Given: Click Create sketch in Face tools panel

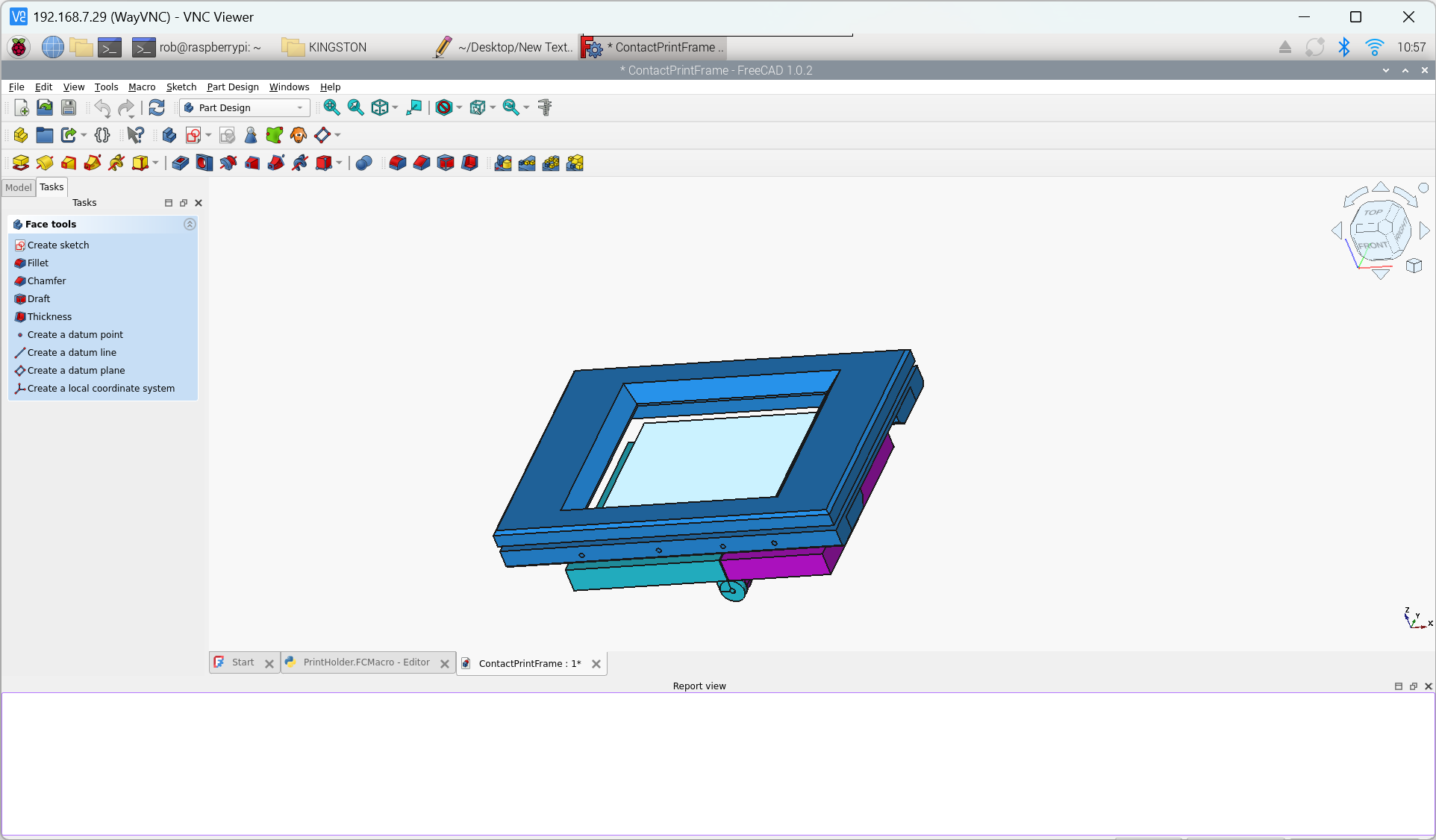Looking at the screenshot, I should (x=58, y=245).
